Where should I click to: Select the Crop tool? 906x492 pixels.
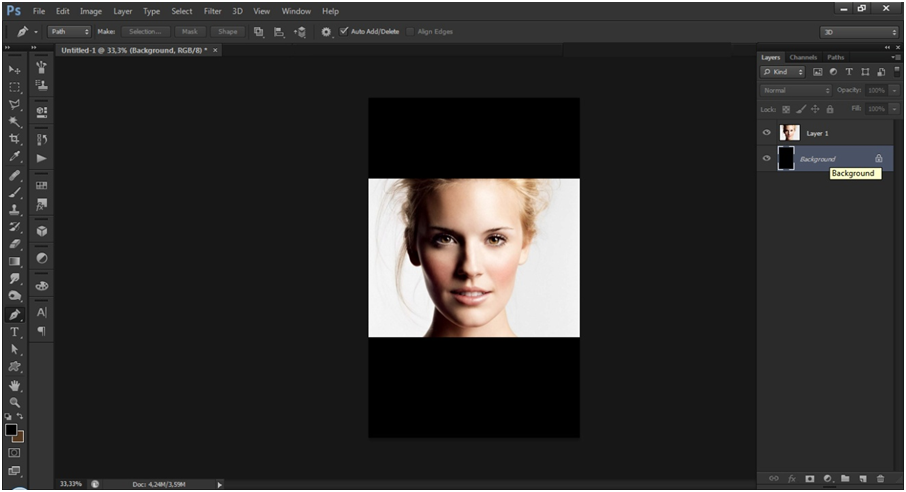point(15,139)
